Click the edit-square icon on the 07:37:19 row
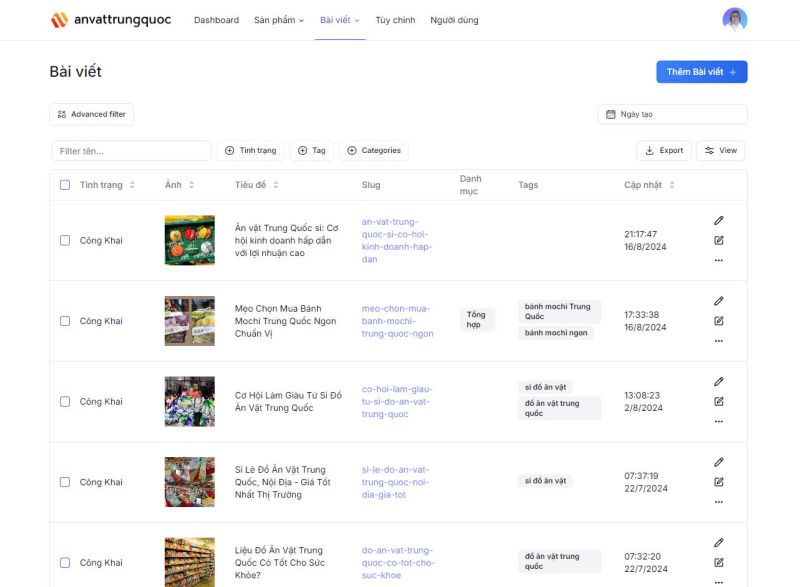The width and height of the screenshot is (800, 587). [718, 482]
